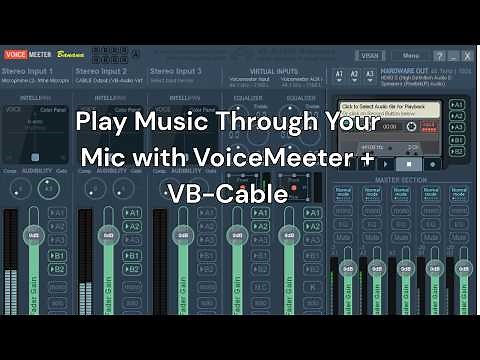This screenshot has width=480, height=360.
Task: Open the VBAN configuration button
Action: click(370, 56)
